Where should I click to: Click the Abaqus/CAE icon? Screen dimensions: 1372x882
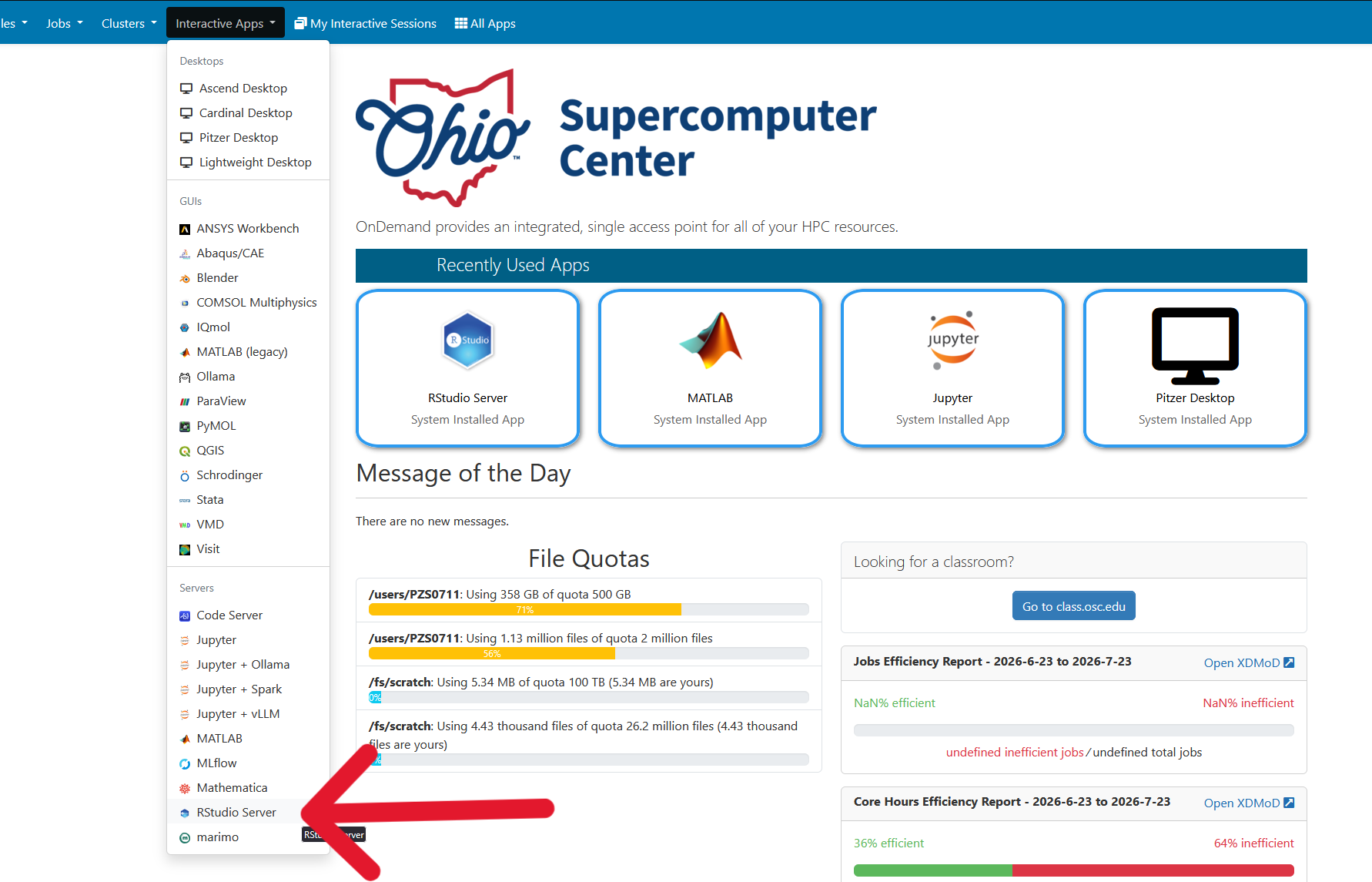click(x=185, y=253)
